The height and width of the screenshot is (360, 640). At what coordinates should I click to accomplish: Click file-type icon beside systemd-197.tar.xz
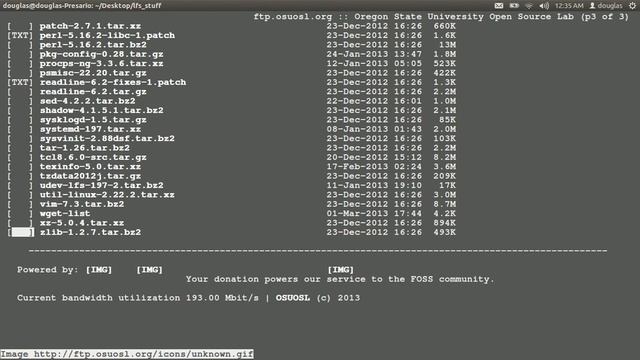click(20, 129)
